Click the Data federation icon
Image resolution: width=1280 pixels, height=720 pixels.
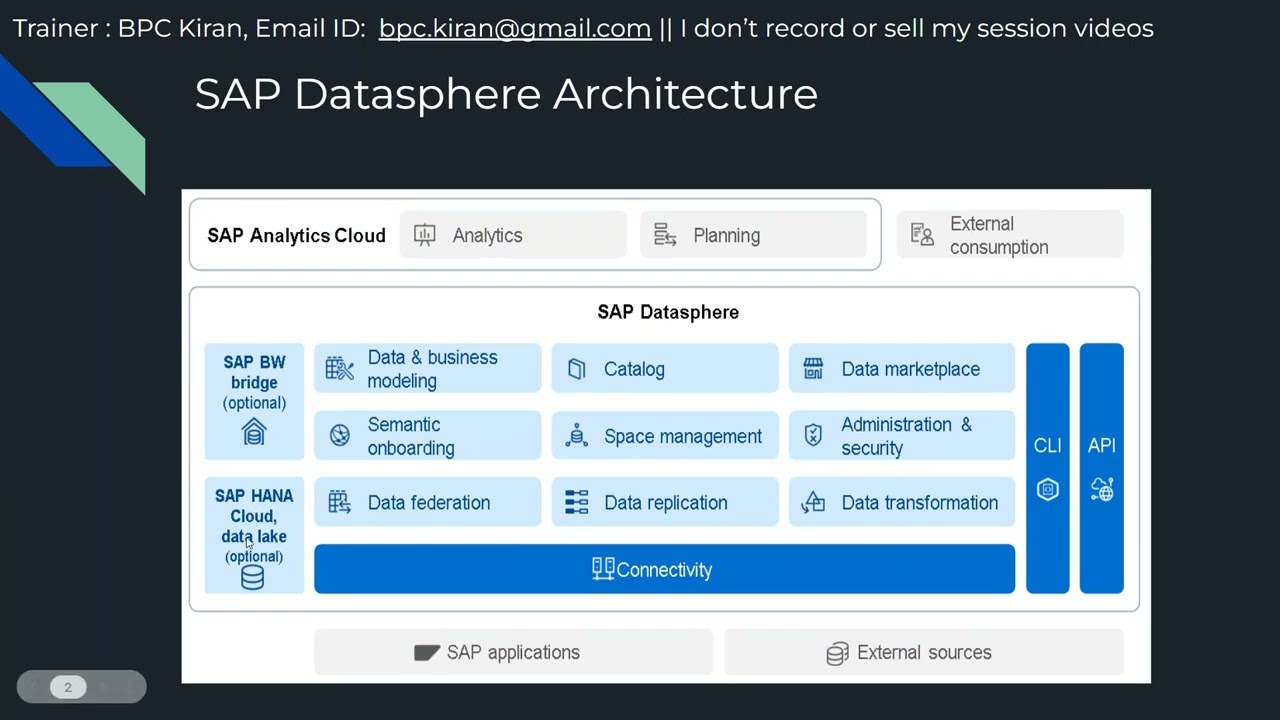pyautogui.click(x=340, y=502)
